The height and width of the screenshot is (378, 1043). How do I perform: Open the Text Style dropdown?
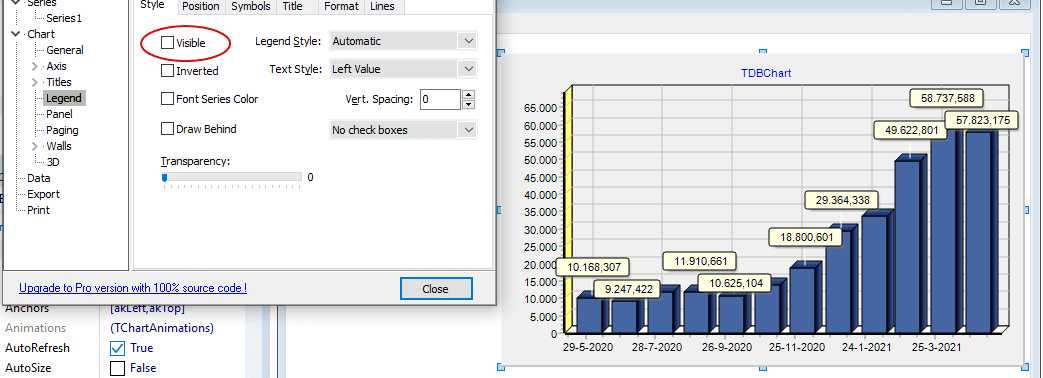(x=403, y=69)
